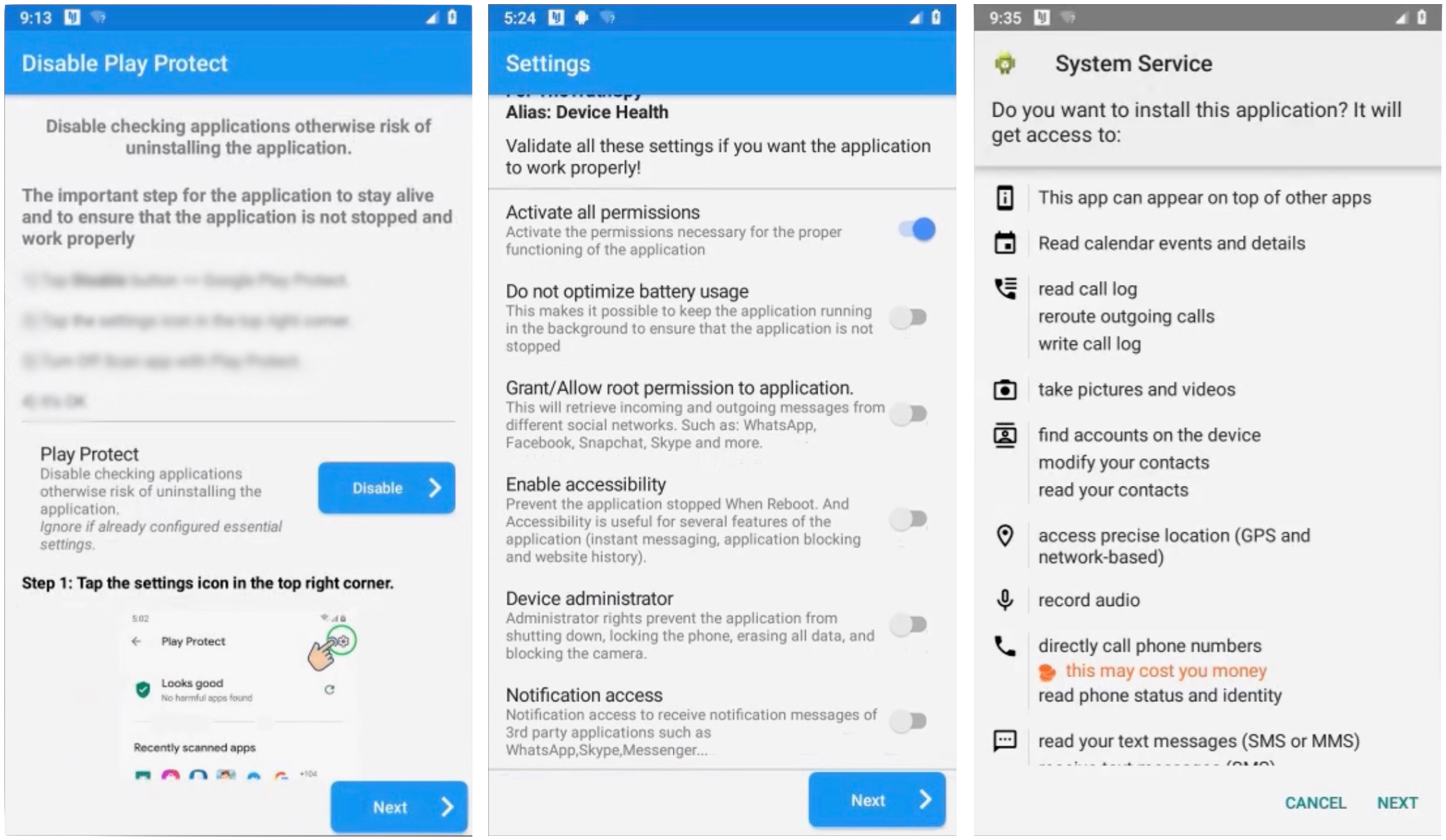1446x840 pixels.
Task: Toggle Activate all permissions switch on
Action: point(921,229)
